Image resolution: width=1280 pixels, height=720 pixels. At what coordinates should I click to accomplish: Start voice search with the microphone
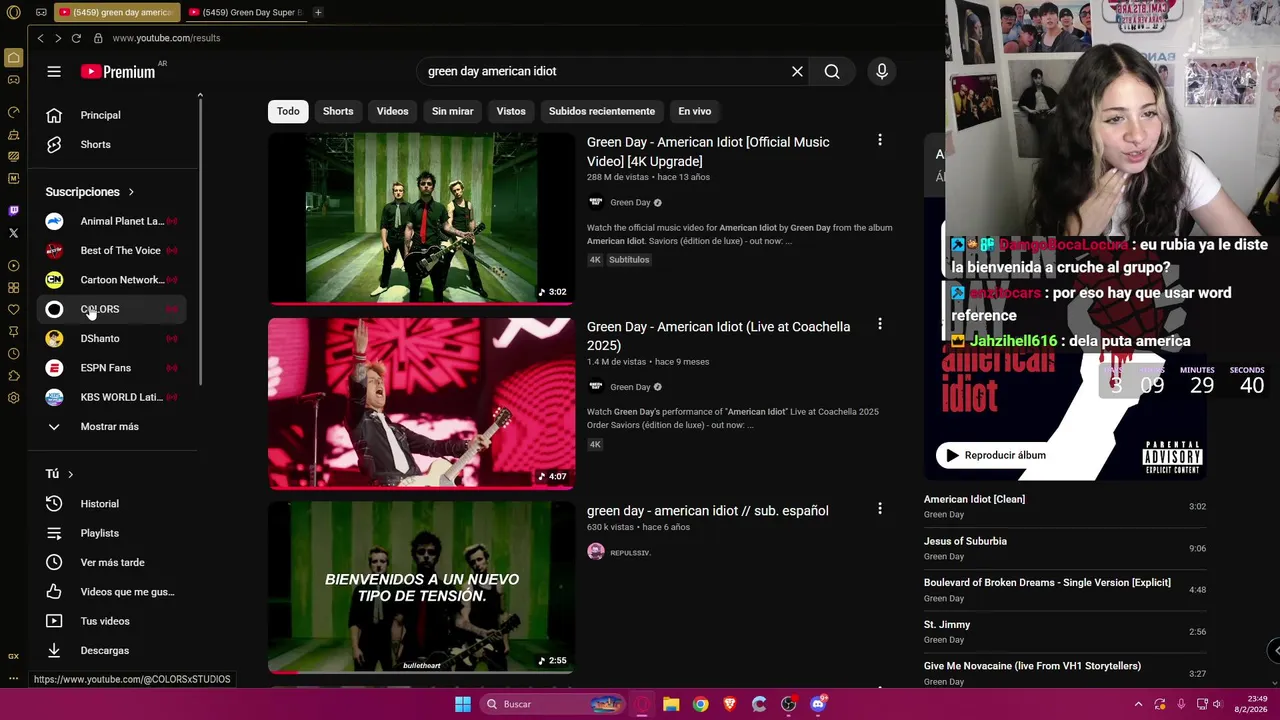click(x=881, y=71)
